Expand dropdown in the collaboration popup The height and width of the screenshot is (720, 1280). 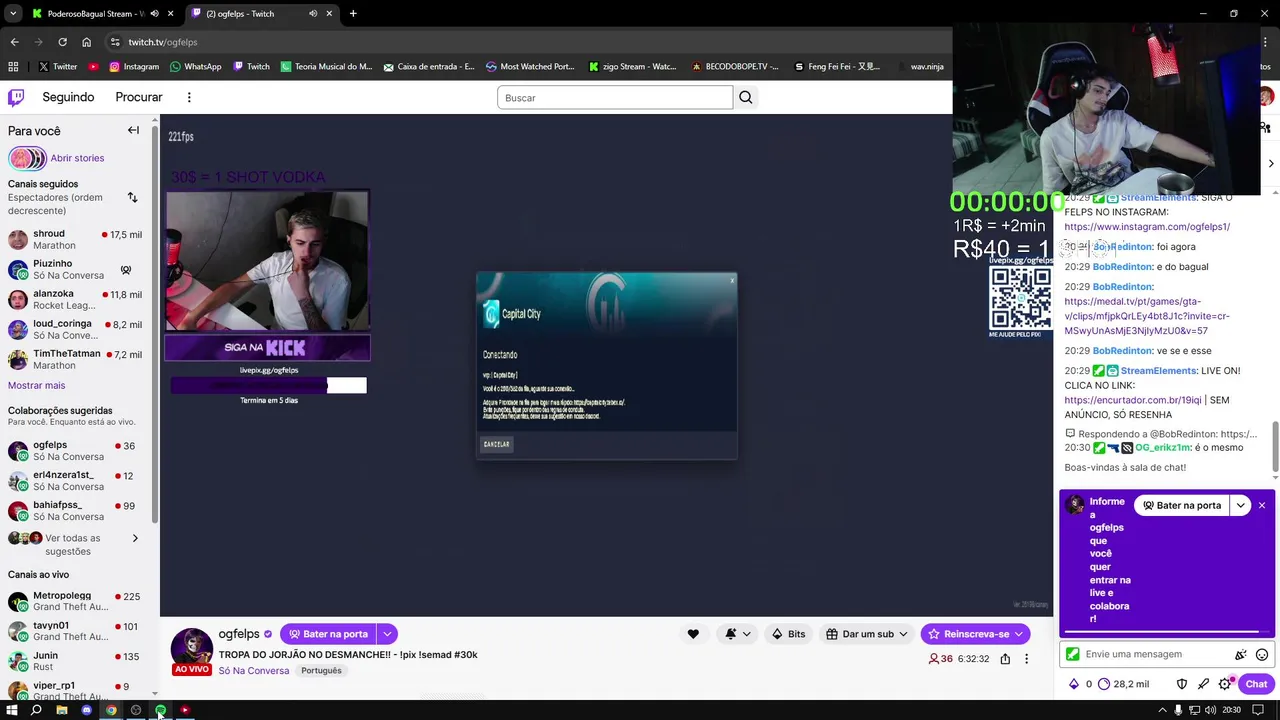(x=1240, y=505)
